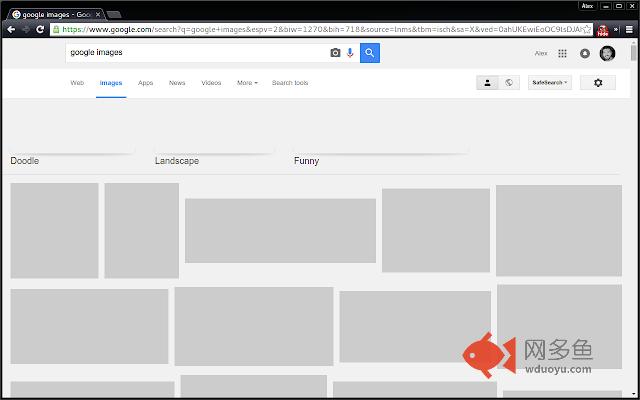Go back with the browser back arrow

(11, 29)
